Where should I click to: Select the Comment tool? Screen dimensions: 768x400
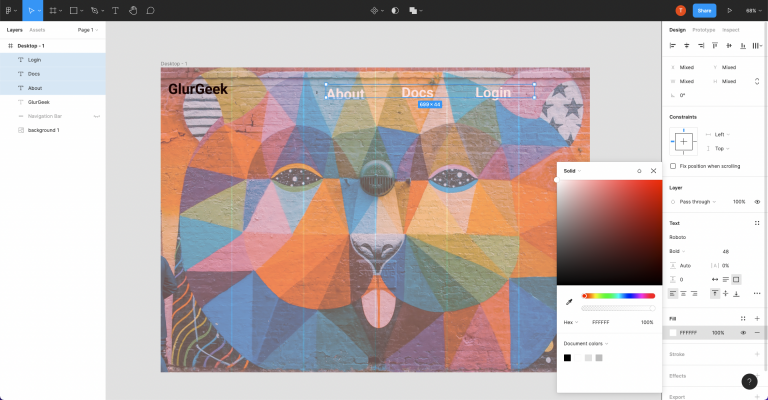[x=150, y=10]
